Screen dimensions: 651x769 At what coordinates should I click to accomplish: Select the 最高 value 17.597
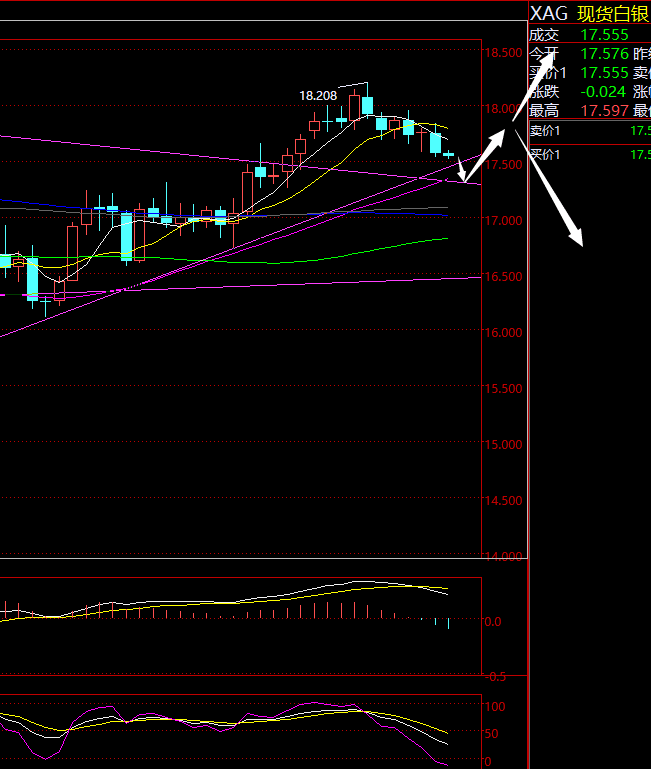(x=604, y=111)
